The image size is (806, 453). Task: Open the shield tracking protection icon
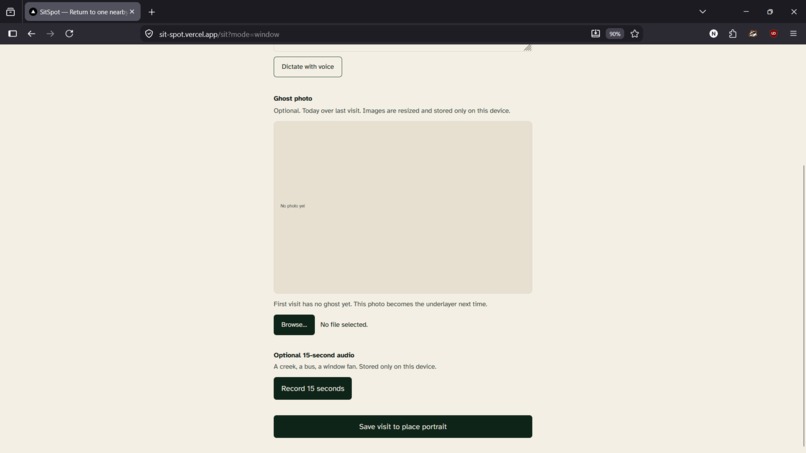pos(149,34)
